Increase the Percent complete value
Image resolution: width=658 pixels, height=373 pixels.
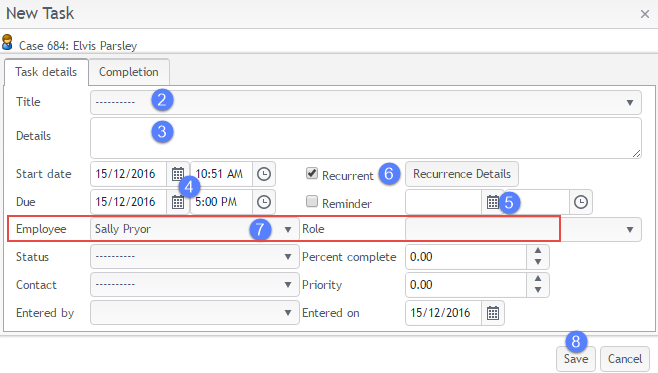point(538,251)
